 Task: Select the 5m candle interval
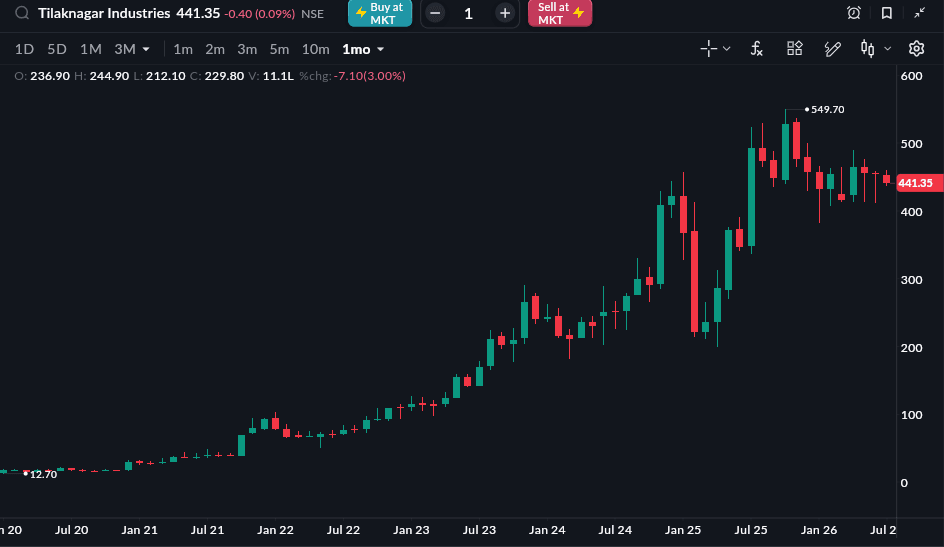coord(279,49)
